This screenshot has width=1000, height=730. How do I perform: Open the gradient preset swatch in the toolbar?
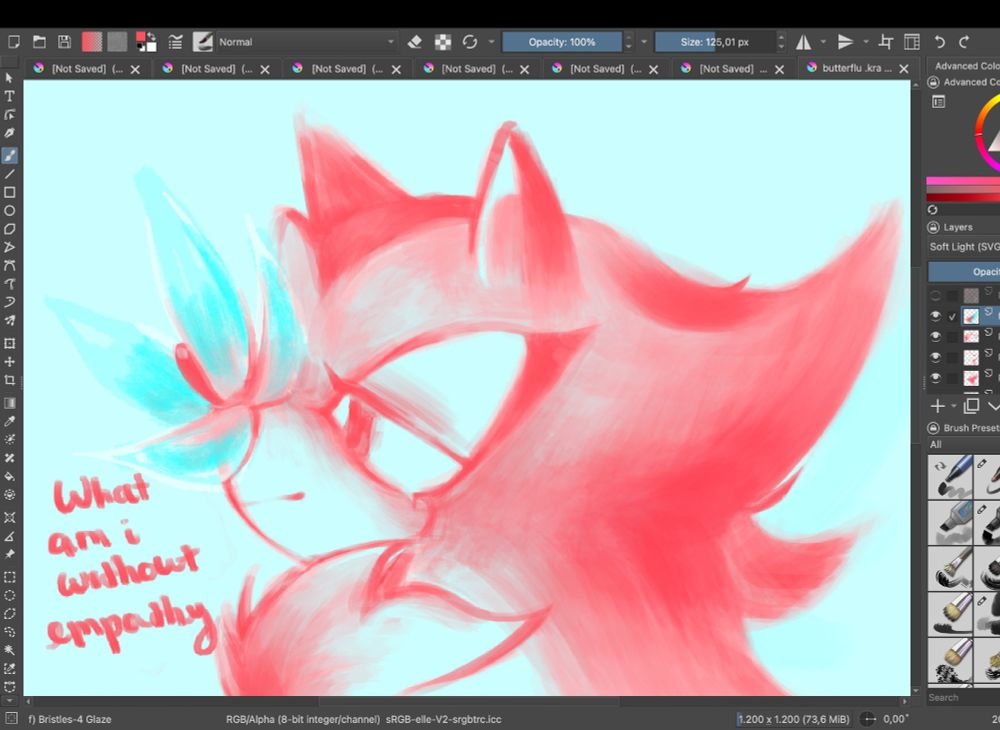coord(92,42)
